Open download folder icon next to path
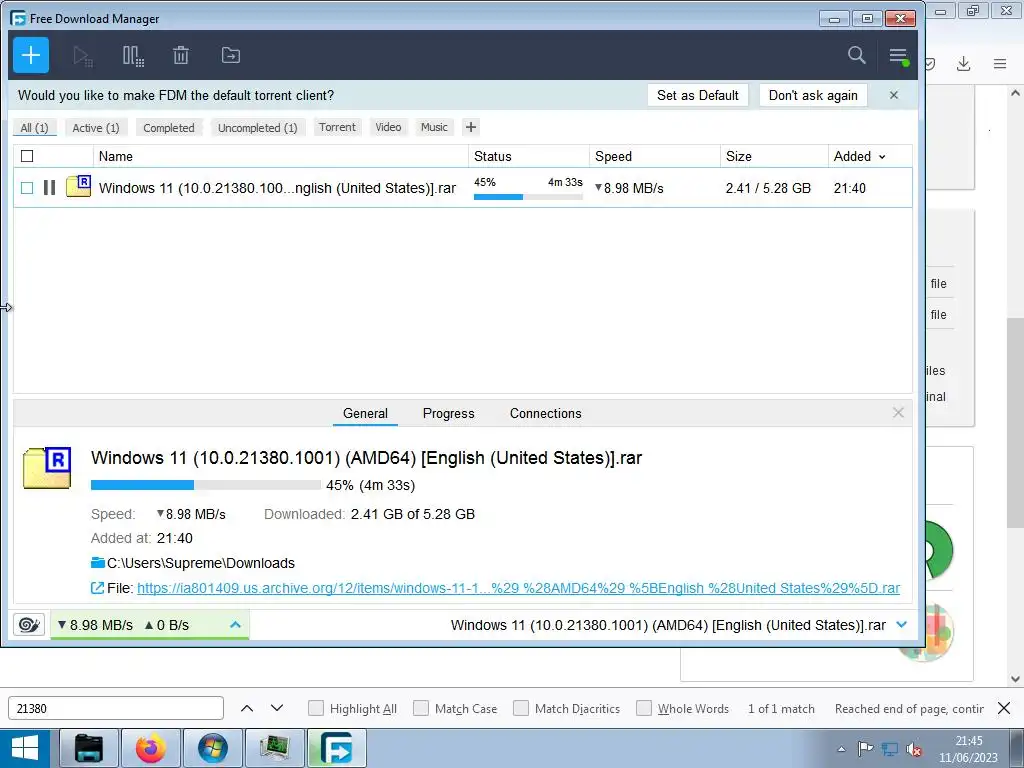Image resolution: width=1024 pixels, height=768 pixels. coord(98,562)
